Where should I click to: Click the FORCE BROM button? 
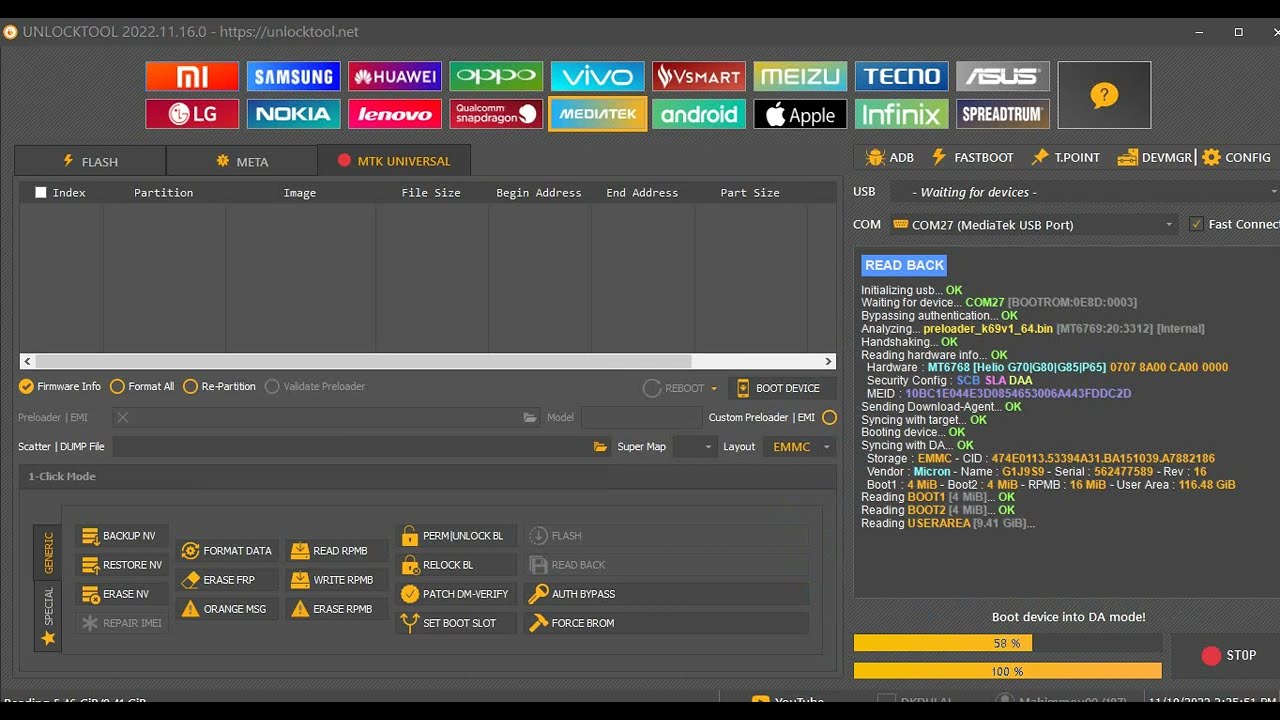[x=666, y=623]
